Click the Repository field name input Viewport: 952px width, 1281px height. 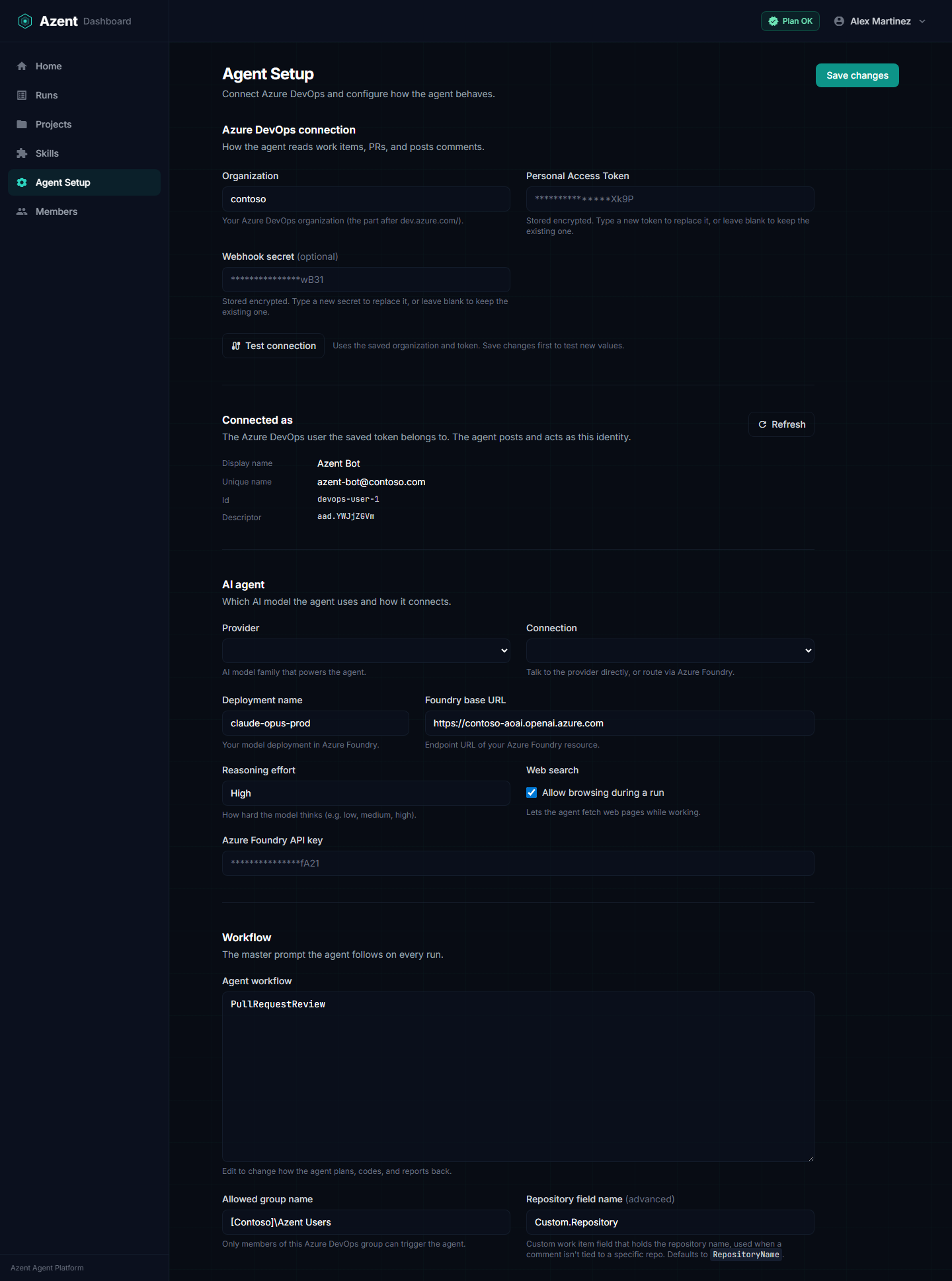(670, 1222)
